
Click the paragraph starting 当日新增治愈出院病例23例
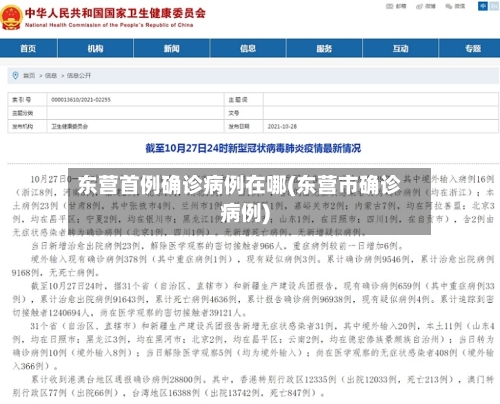click(217, 246)
